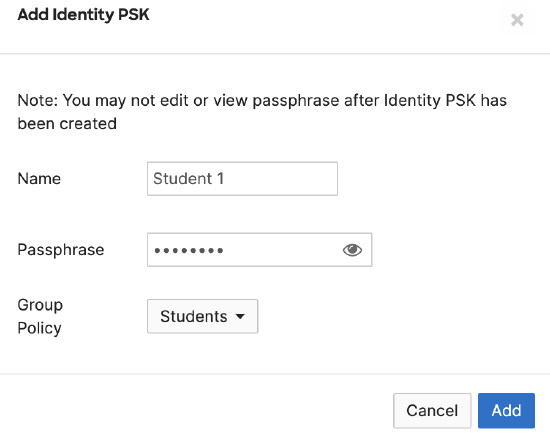Toggle passphrase visibility
Image resolution: width=550 pixels, height=442 pixels.
click(x=352, y=250)
